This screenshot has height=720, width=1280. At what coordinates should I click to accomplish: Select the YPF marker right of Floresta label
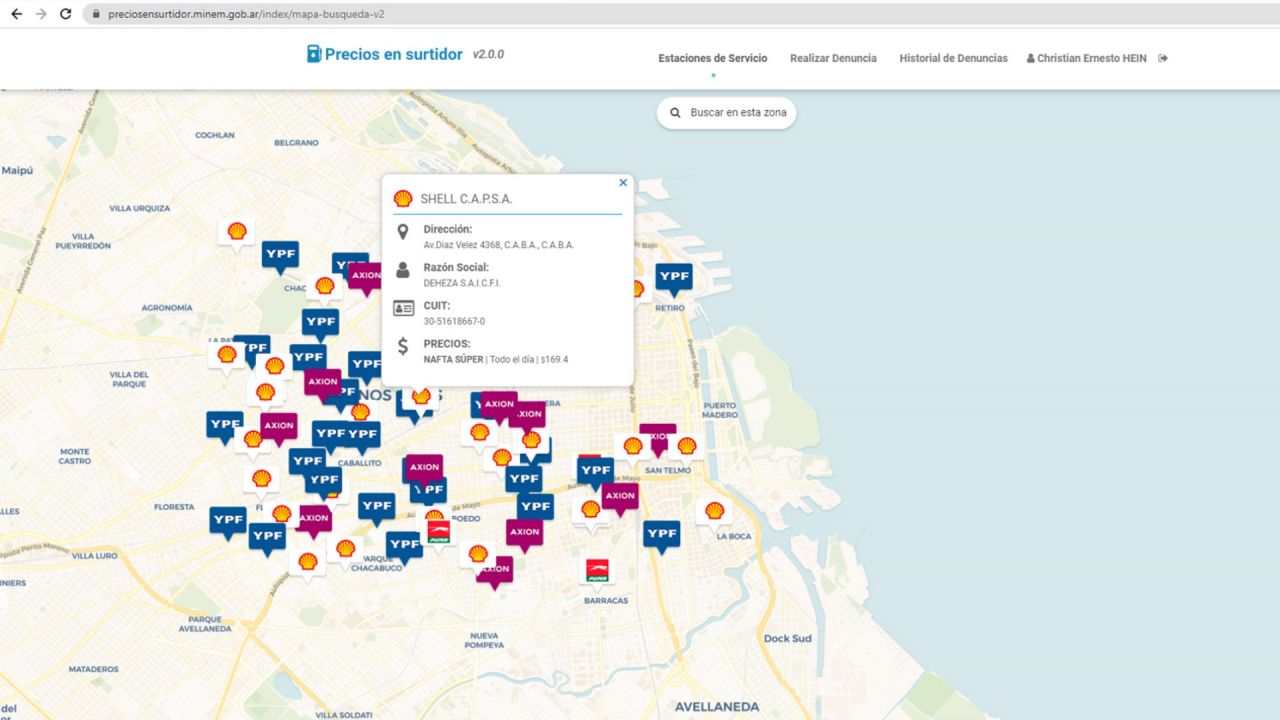click(228, 521)
